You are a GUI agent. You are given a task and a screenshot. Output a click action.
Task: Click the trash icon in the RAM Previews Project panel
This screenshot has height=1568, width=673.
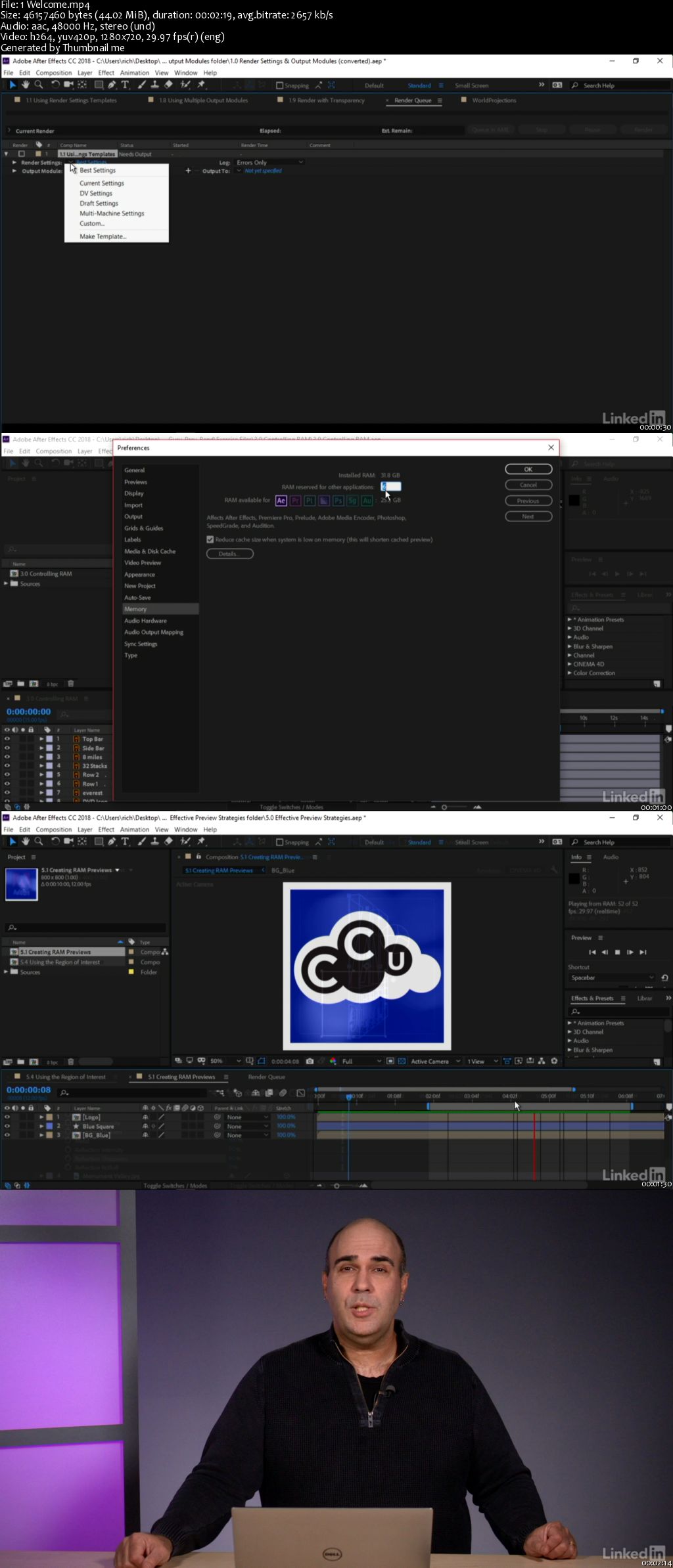[x=71, y=1062]
